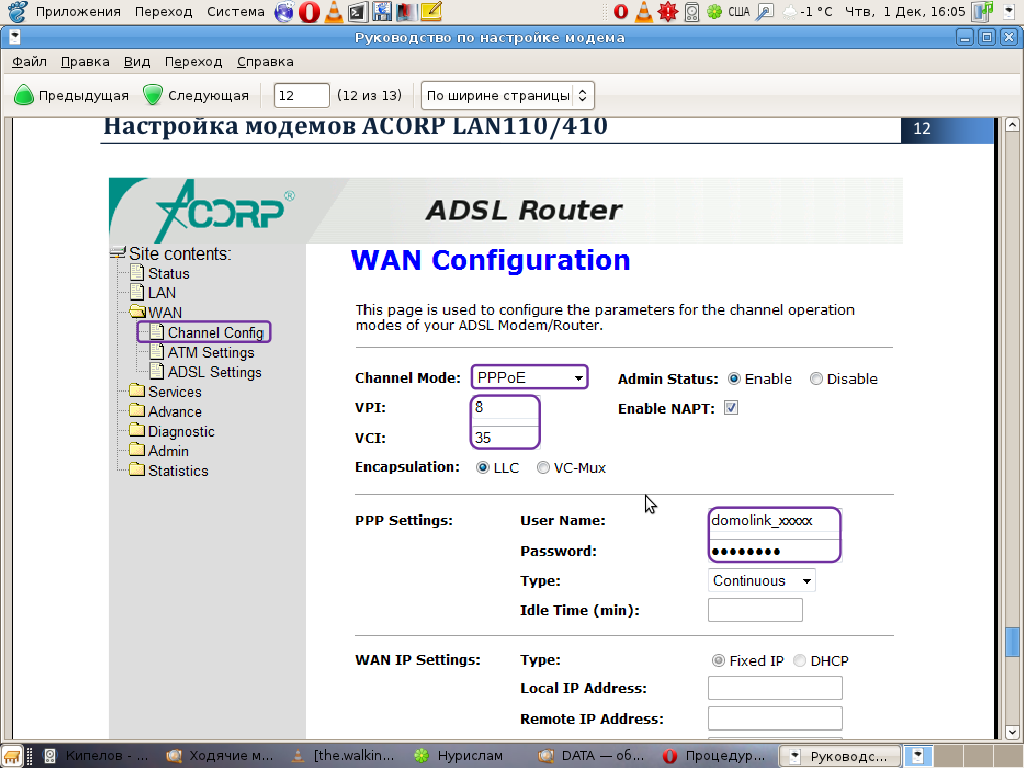Click the VLC tray icon
The image size is (1024, 768).
point(644,12)
